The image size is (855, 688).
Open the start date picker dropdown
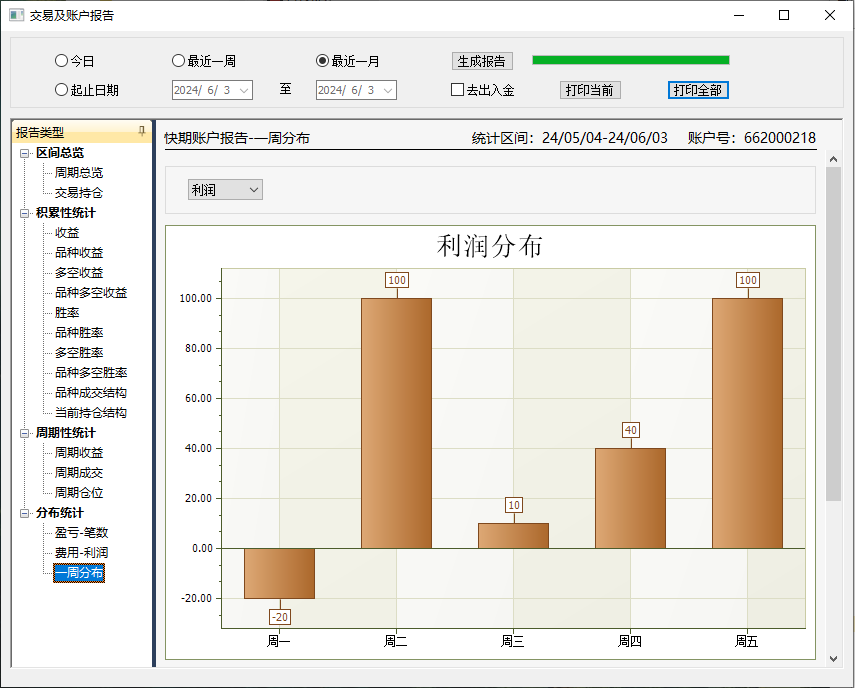pos(243,90)
